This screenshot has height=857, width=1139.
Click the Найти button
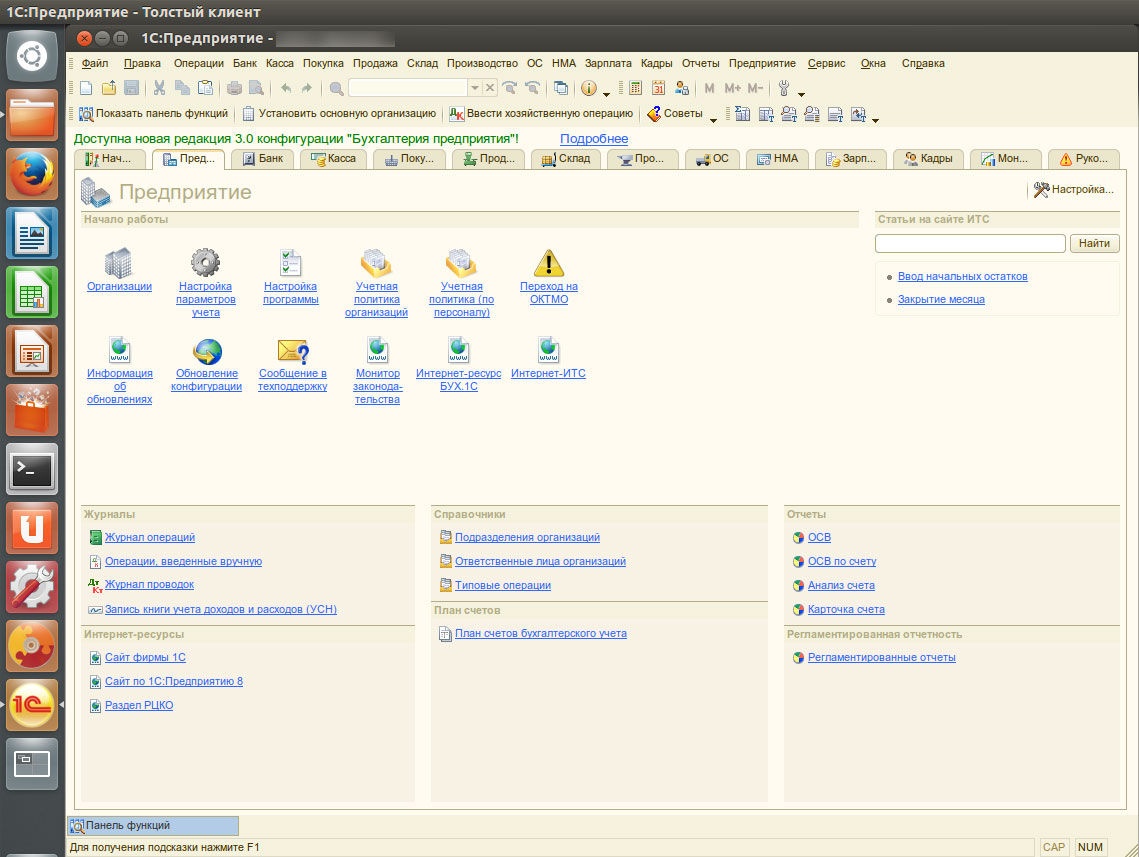(x=1095, y=243)
